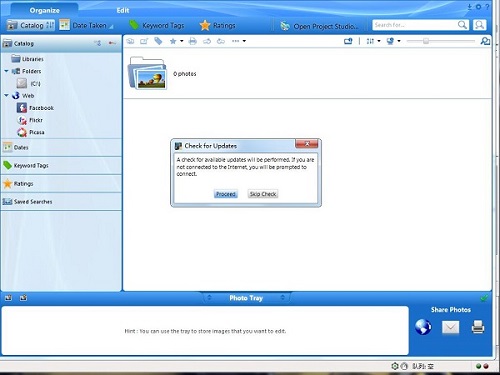
Task: Click the email envelope under Share Photos
Action: pos(450,327)
